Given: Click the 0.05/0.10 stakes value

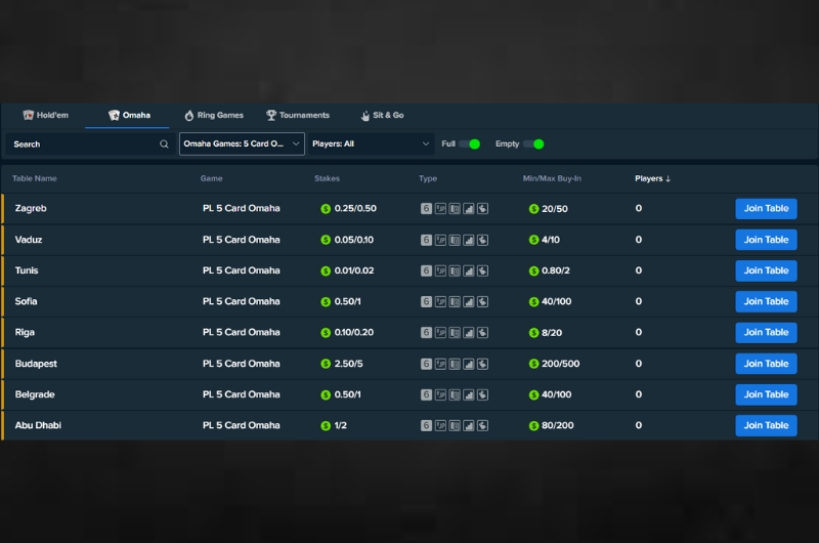Looking at the screenshot, I should click(354, 240).
